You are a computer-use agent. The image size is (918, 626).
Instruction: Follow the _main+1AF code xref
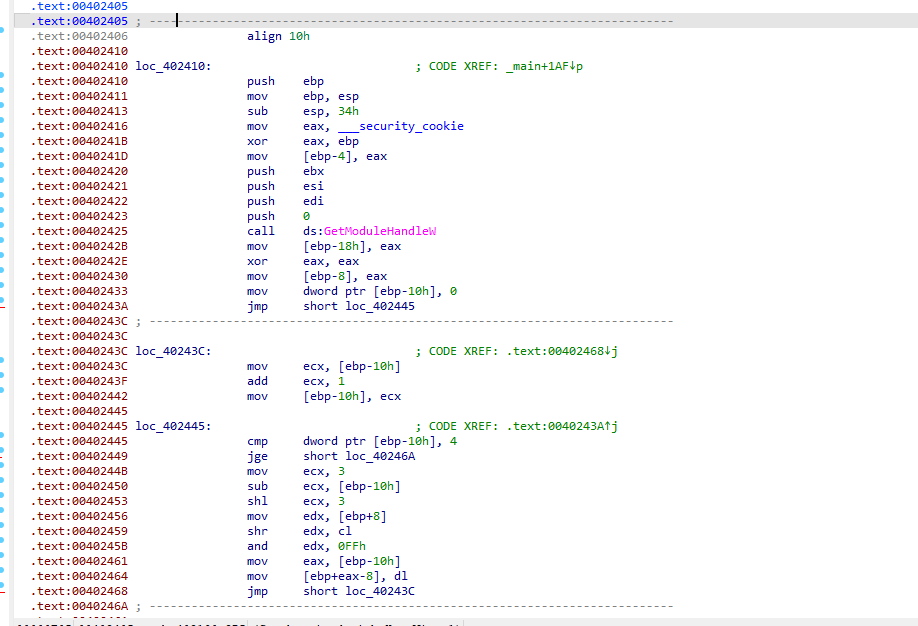click(540, 66)
